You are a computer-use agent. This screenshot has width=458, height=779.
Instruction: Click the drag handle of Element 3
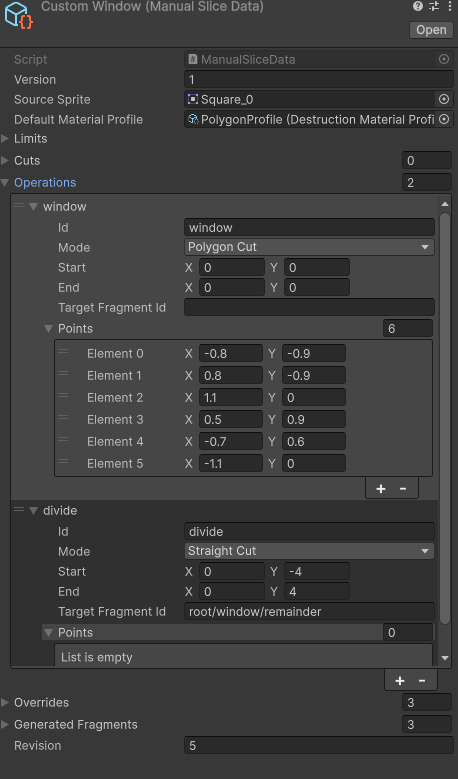tap(63, 417)
